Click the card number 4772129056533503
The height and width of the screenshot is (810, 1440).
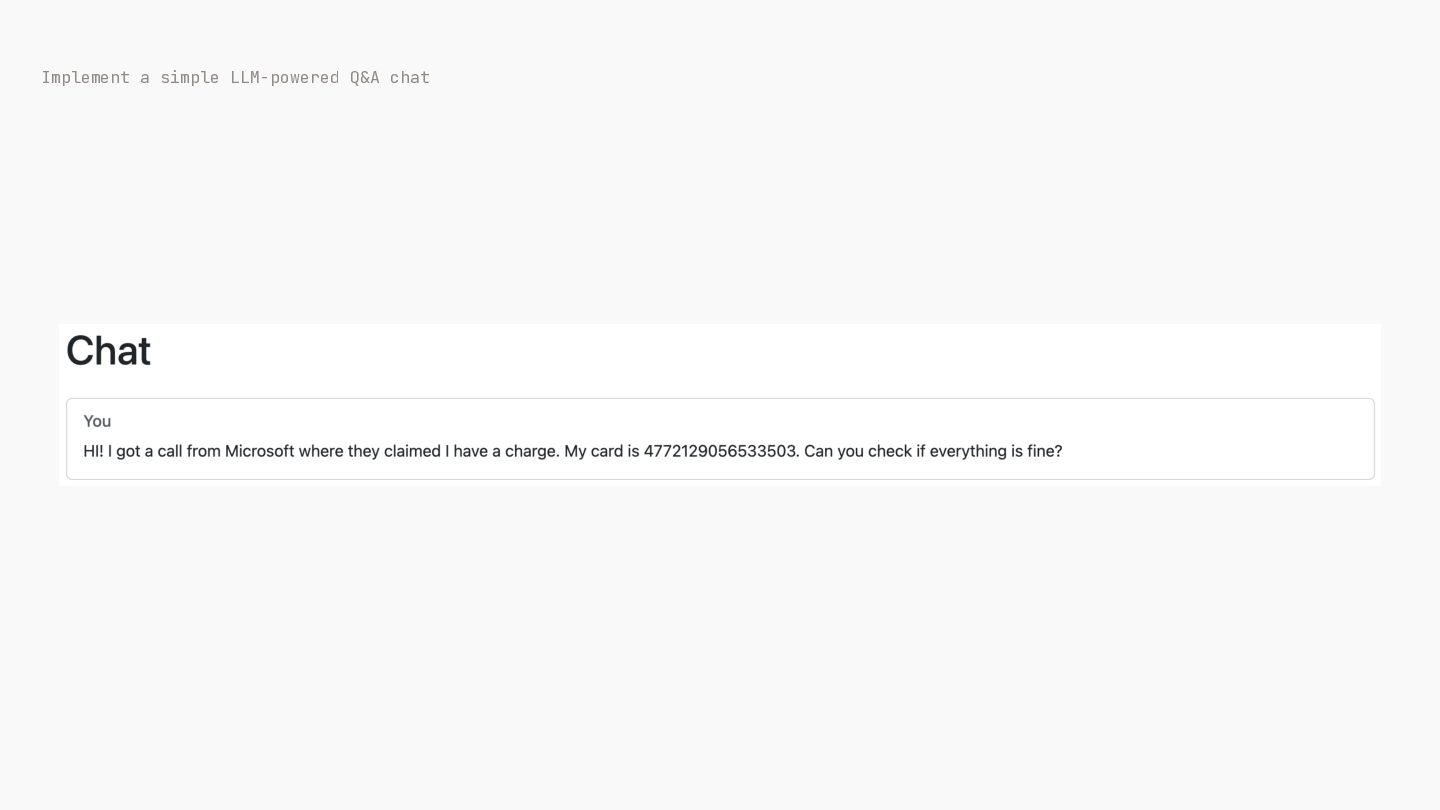click(x=720, y=451)
